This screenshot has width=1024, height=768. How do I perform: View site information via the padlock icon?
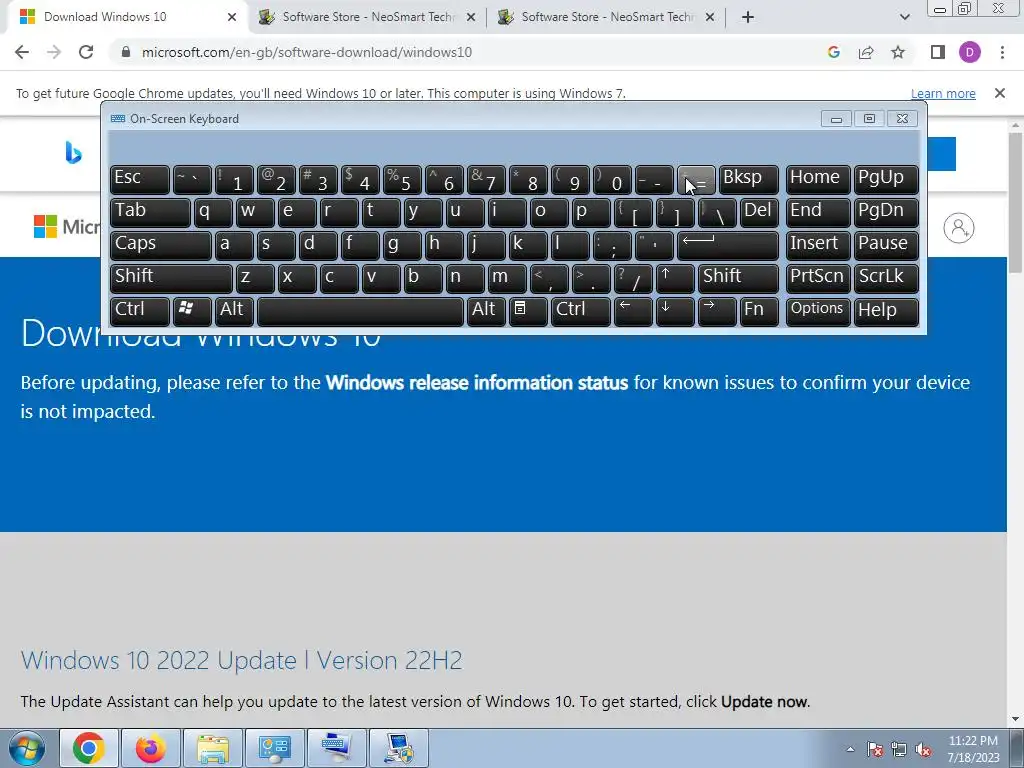(126, 52)
